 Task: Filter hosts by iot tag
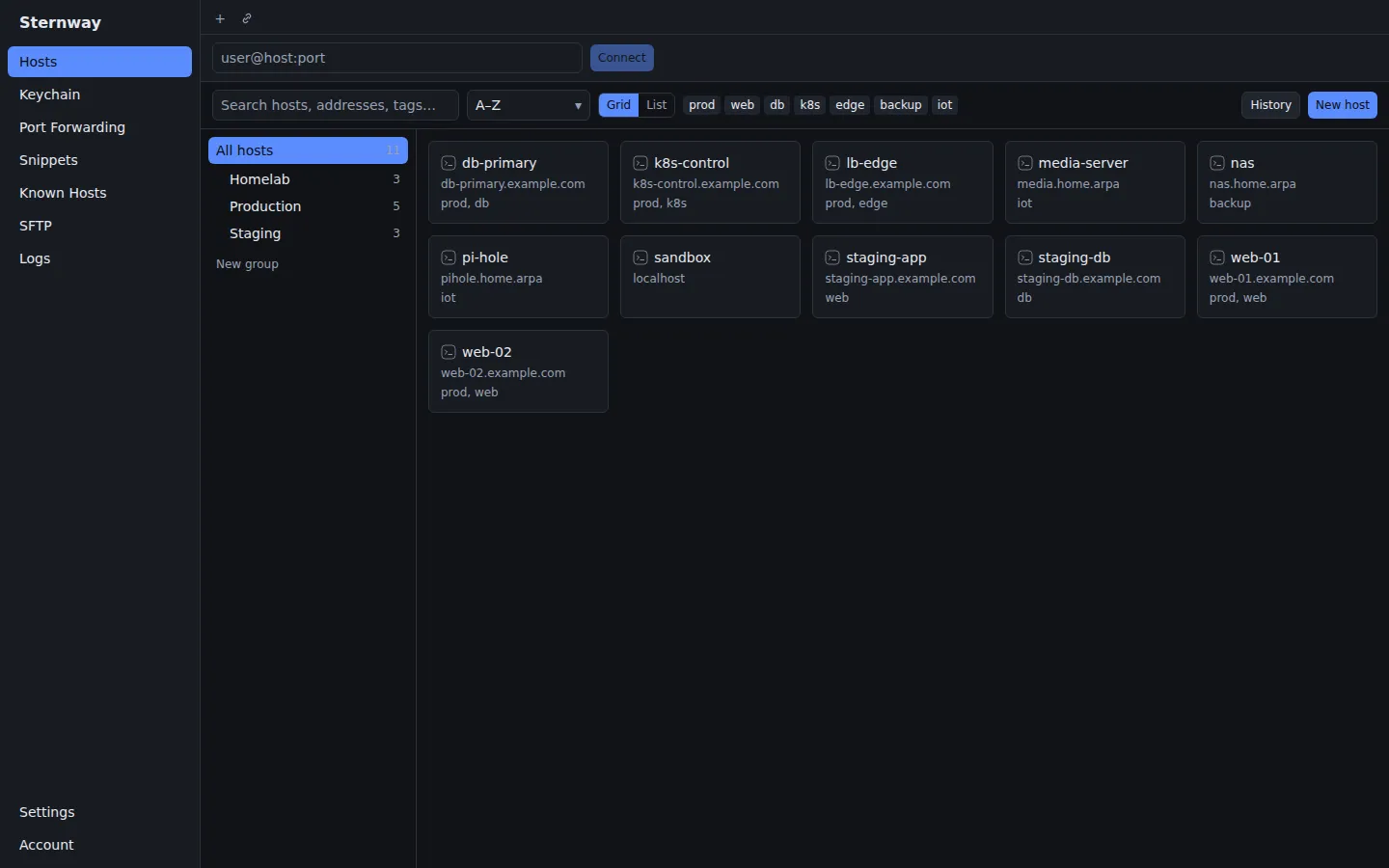tap(944, 105)
